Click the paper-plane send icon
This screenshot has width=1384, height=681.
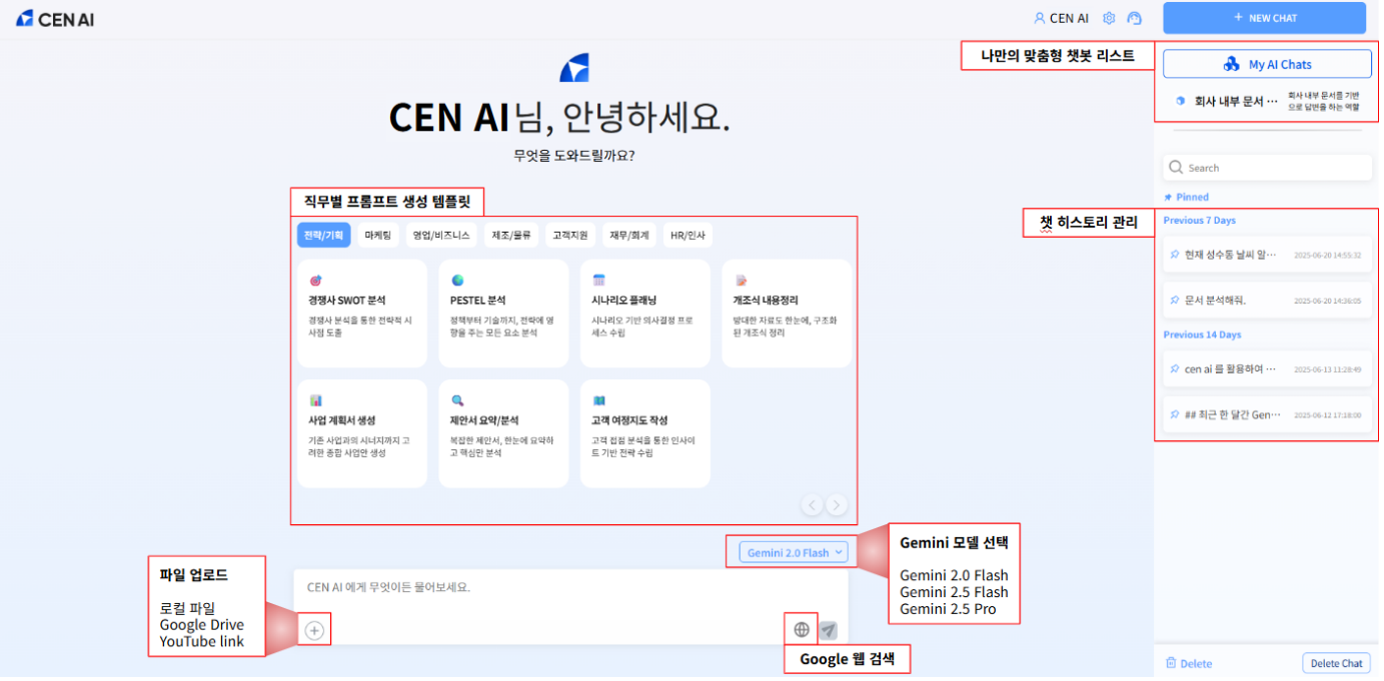click(828, 630)
